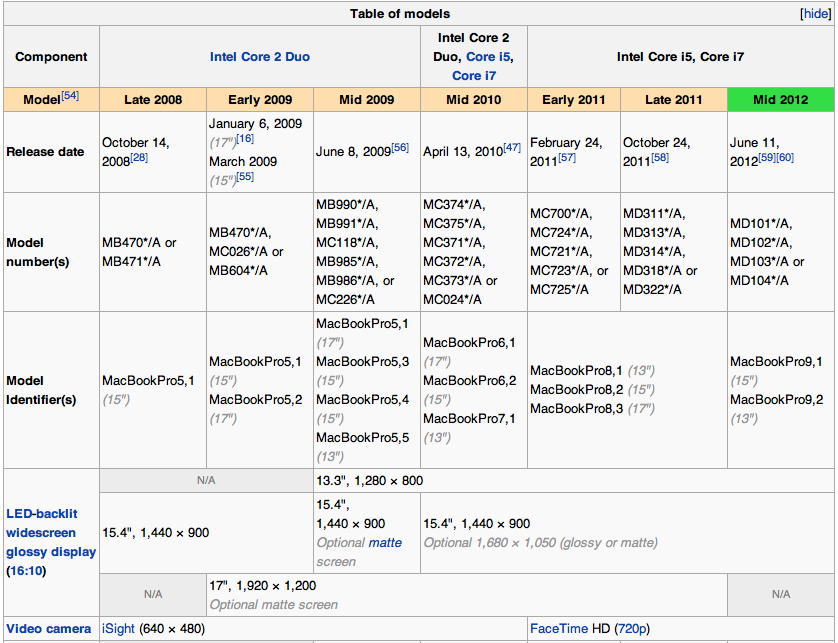This screenshot has width=838, height=643.
Task: Click the N/A cell under Mid 2012 column
Action: pyautogui.click(x=780, y=594)
